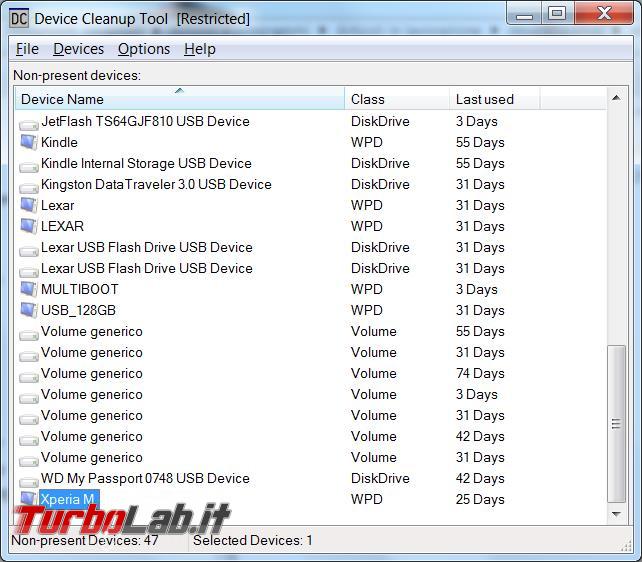
Task: Click the WD My Passport drive icon
Action: coord(29,480)
